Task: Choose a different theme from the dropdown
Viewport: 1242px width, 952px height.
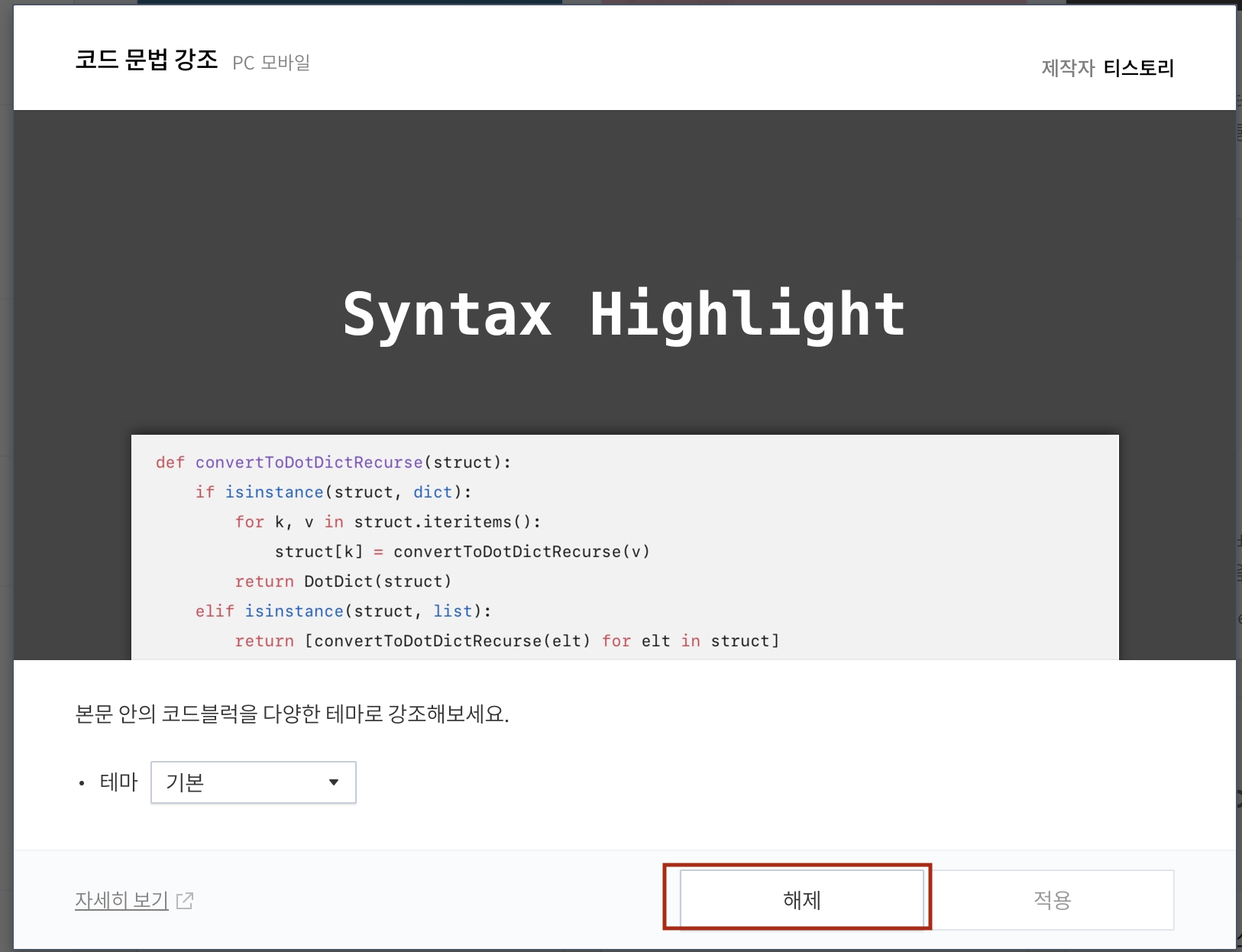Action: [254, 782]
